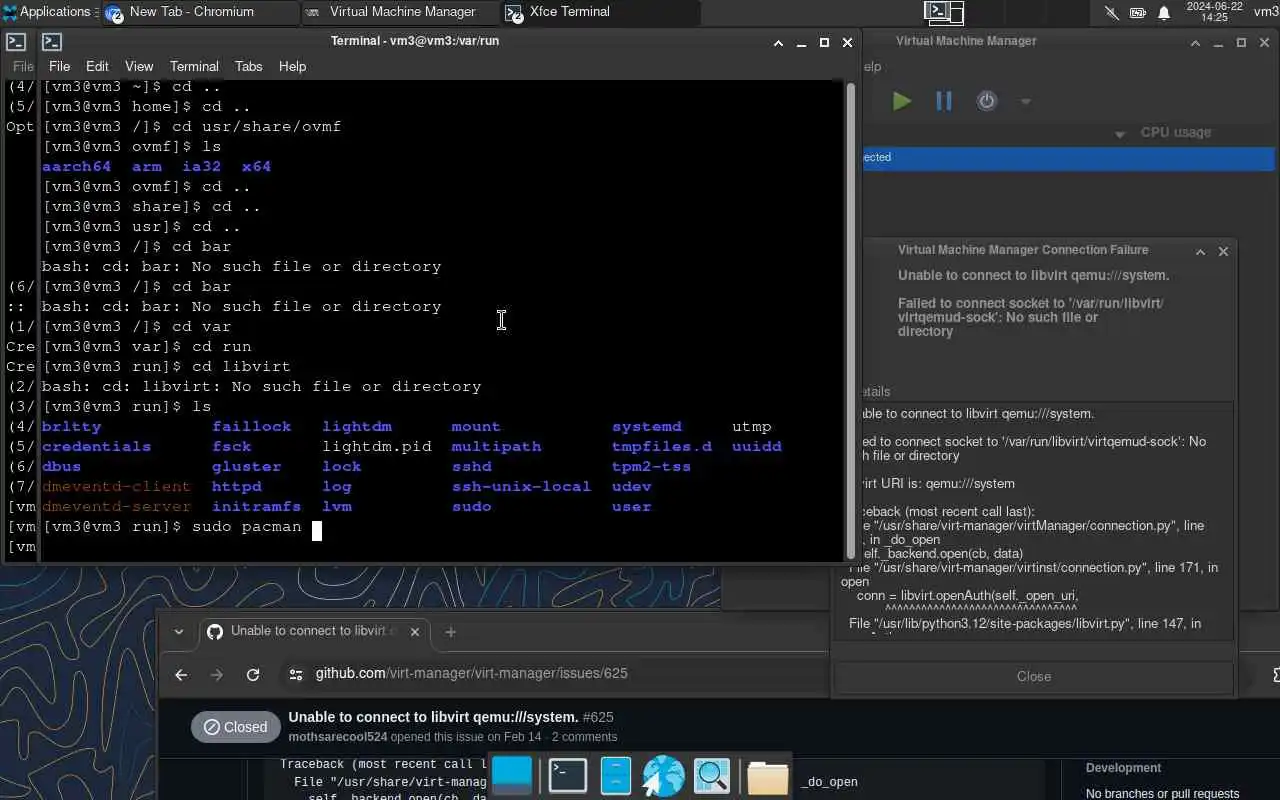Open the battery power indicator
Image resolution: width=1280 pixels, height=800 pixels.
[1138, 12]
